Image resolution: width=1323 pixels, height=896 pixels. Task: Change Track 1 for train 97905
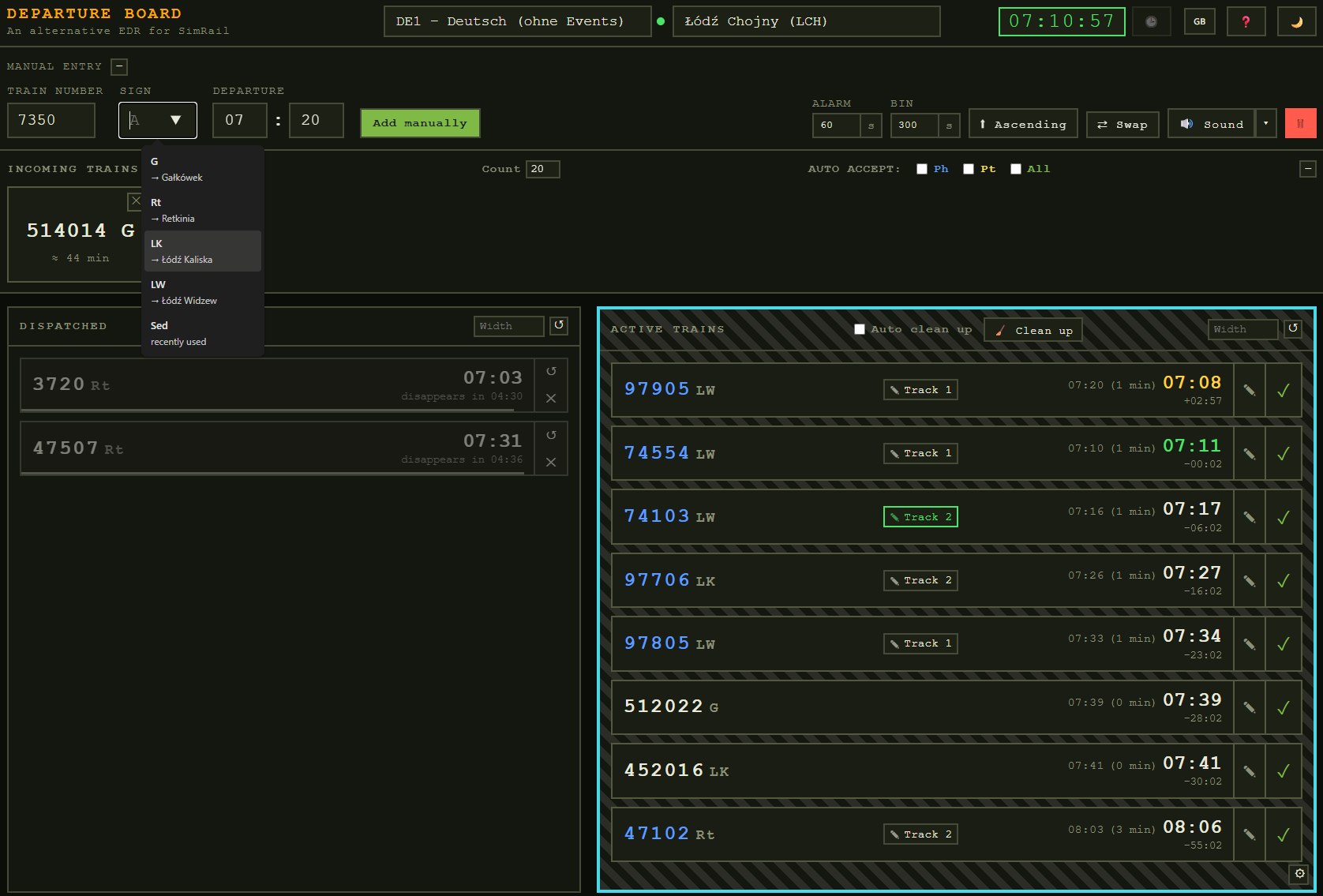pos(920,390)
